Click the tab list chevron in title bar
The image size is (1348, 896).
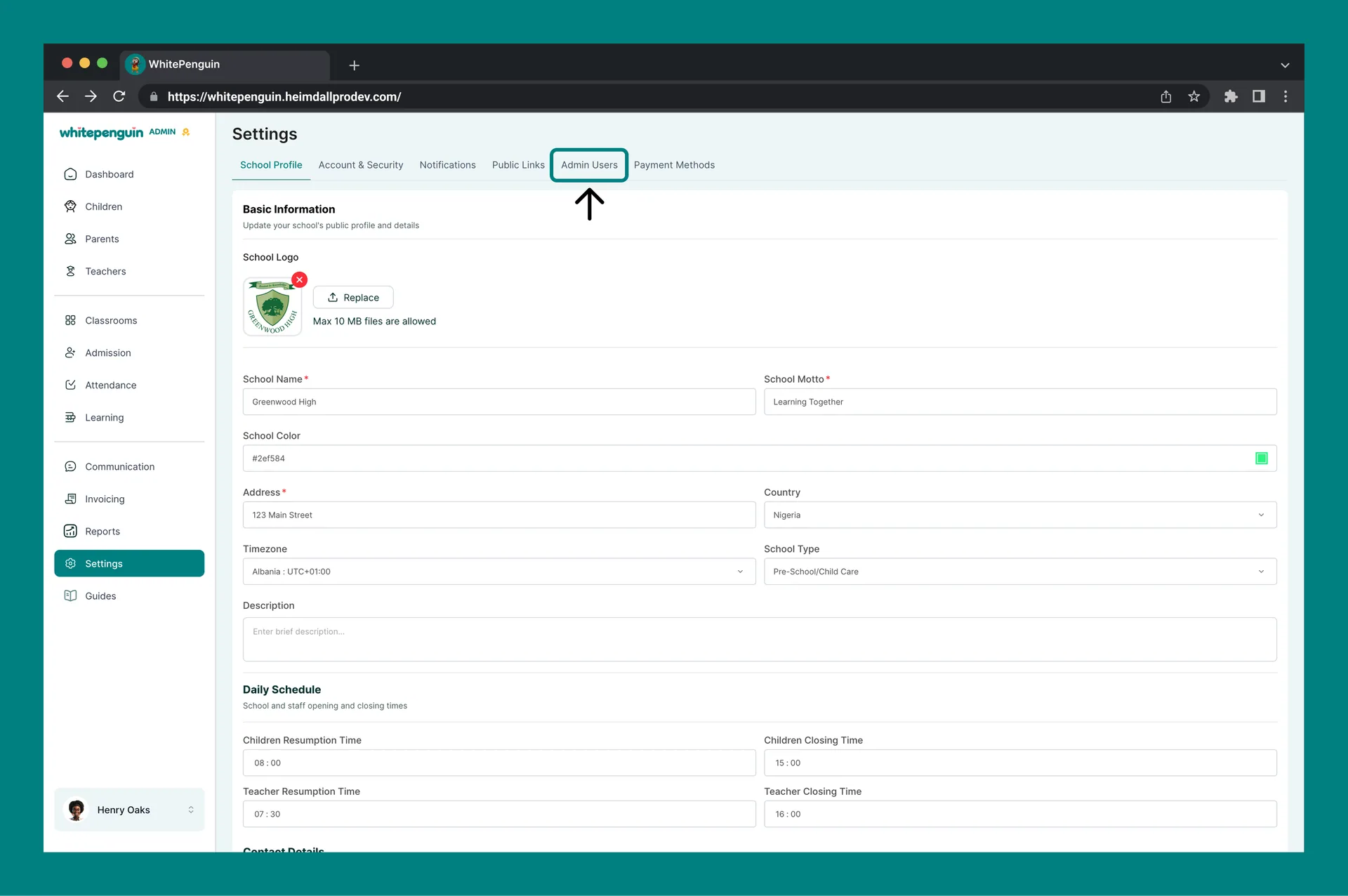(x=1285, y=65)
